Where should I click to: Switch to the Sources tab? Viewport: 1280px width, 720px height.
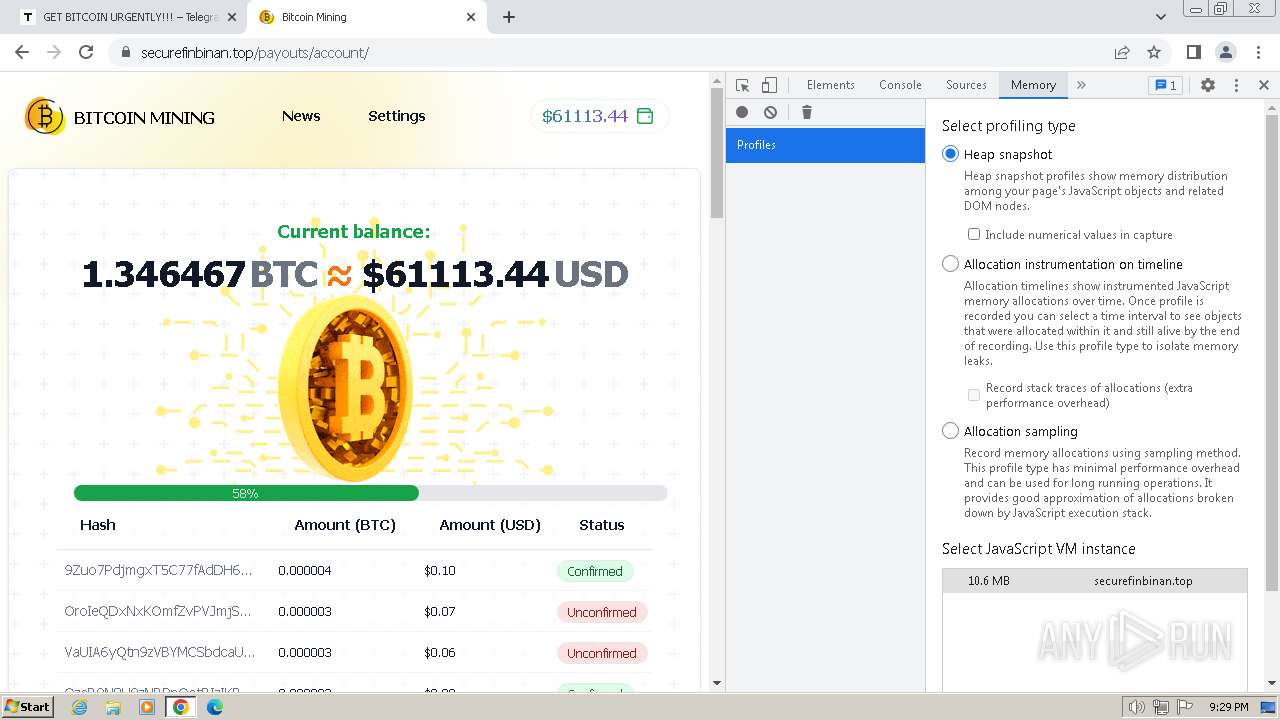click(x=966, y=85)
